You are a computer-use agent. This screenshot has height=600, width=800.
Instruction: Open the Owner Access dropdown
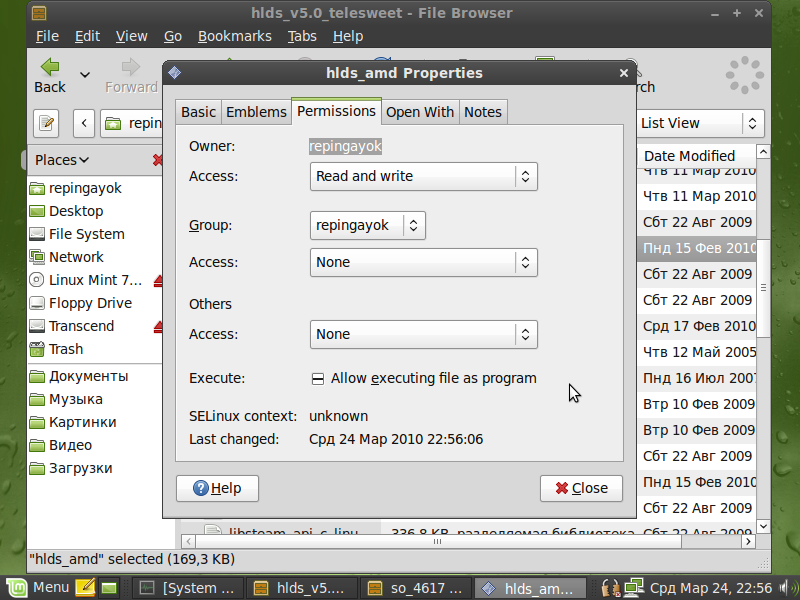coord(423,177)
